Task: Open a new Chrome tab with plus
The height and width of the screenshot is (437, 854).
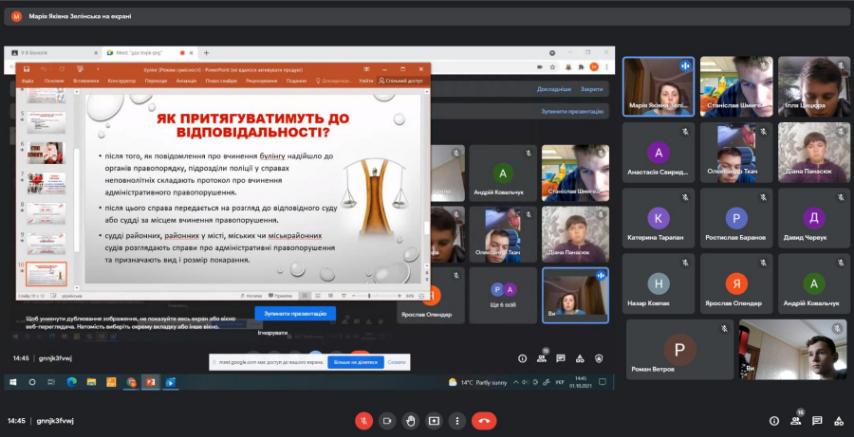Action: [x=206, y=53]
